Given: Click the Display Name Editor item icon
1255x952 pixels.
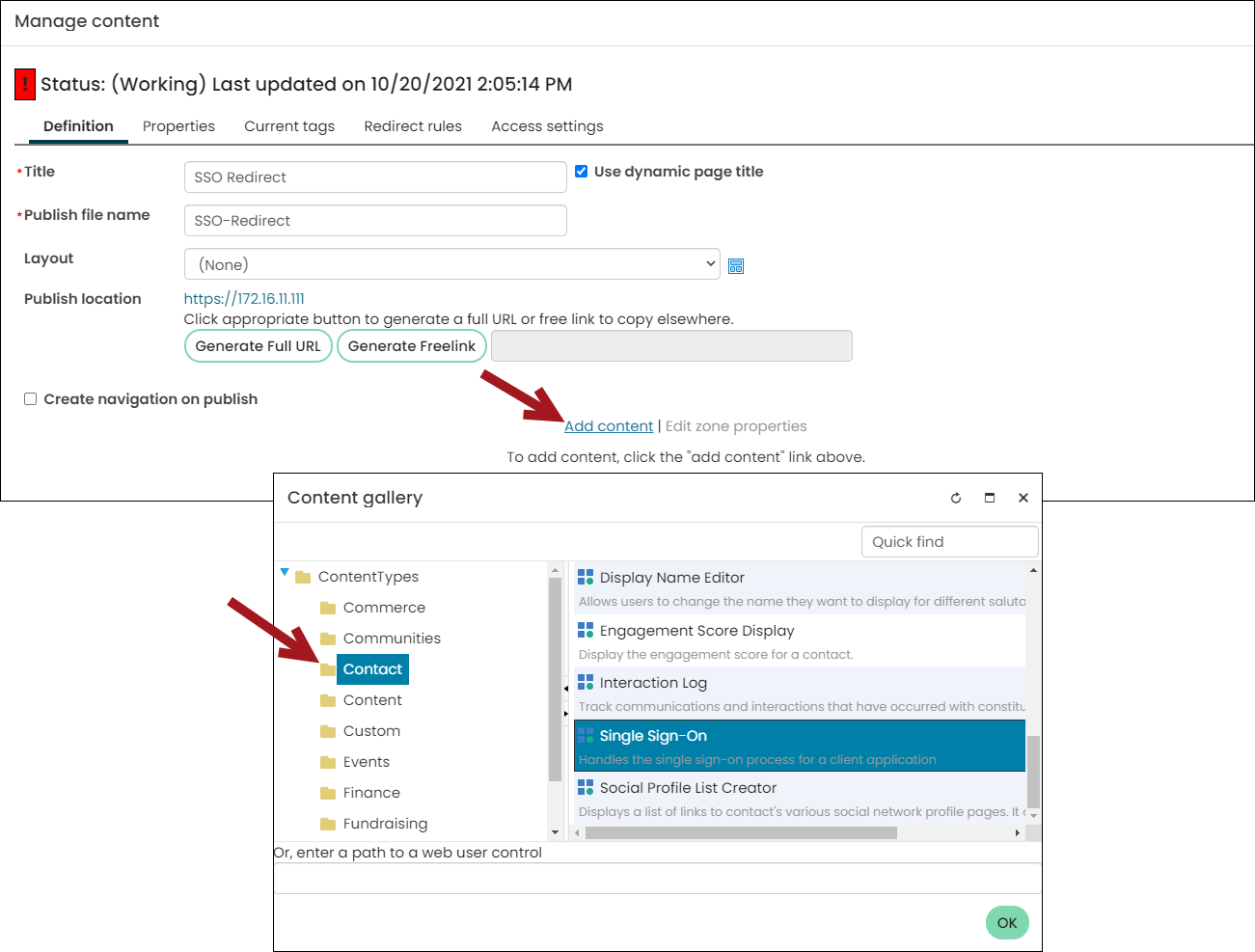Looking at the screenshot, I should click(x=586, y=577).
